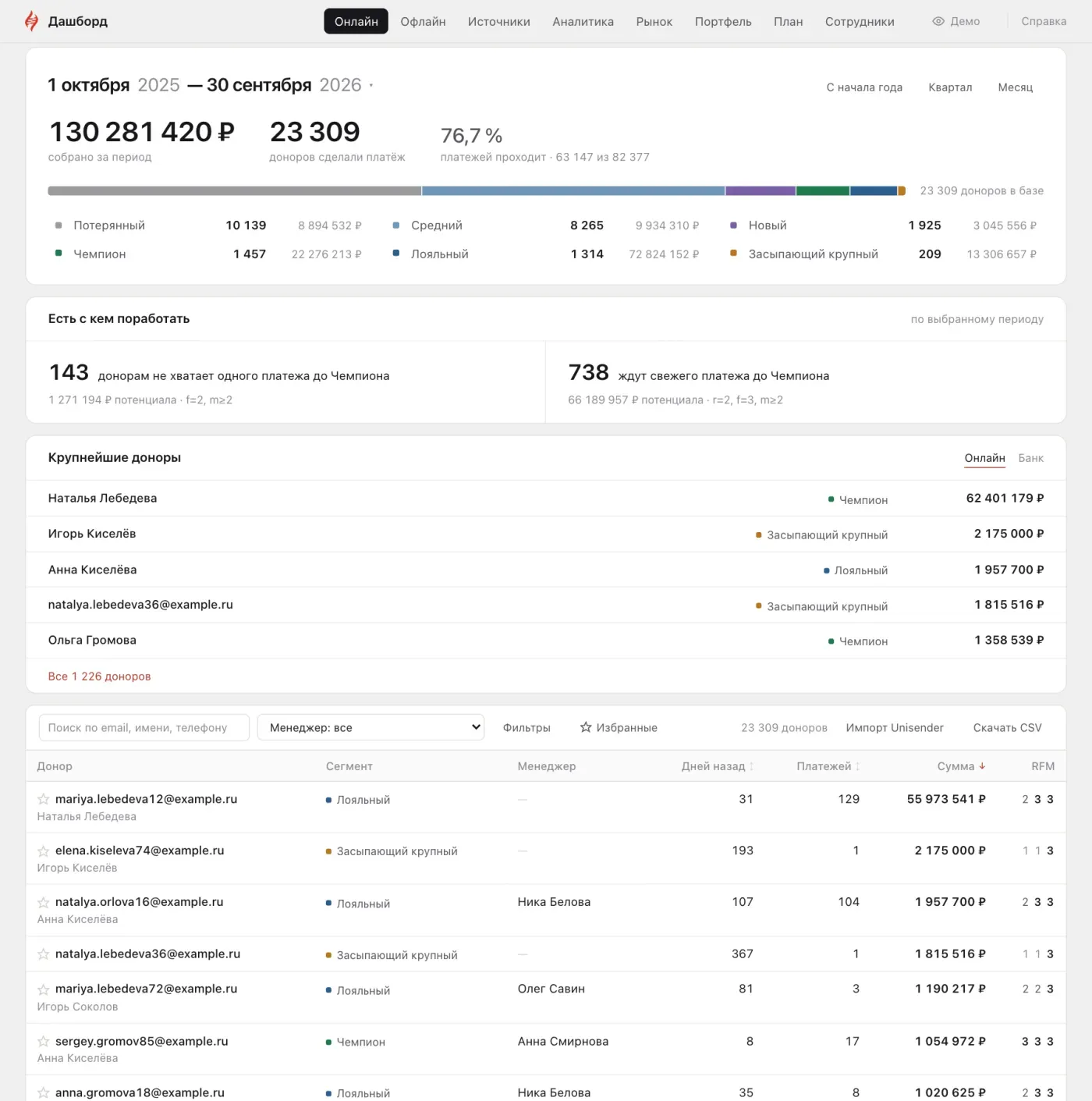
Task: Open the Источники tab
Action: pyautogui.click(x=499, y=22)
